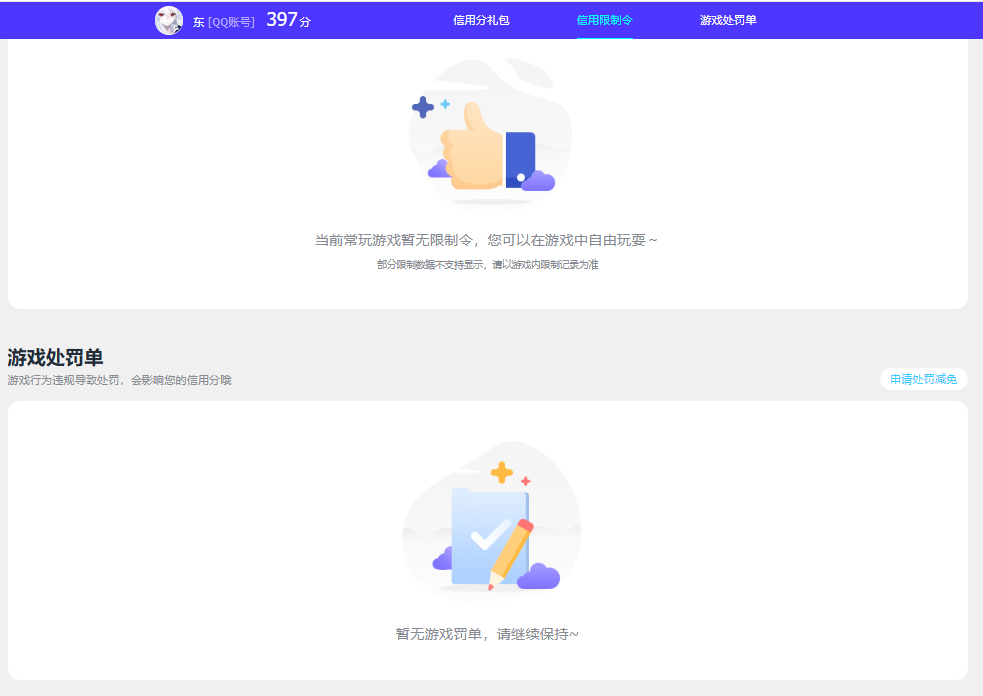
Task: Click the 东 [QQ账号] account name
Action: 224,22
